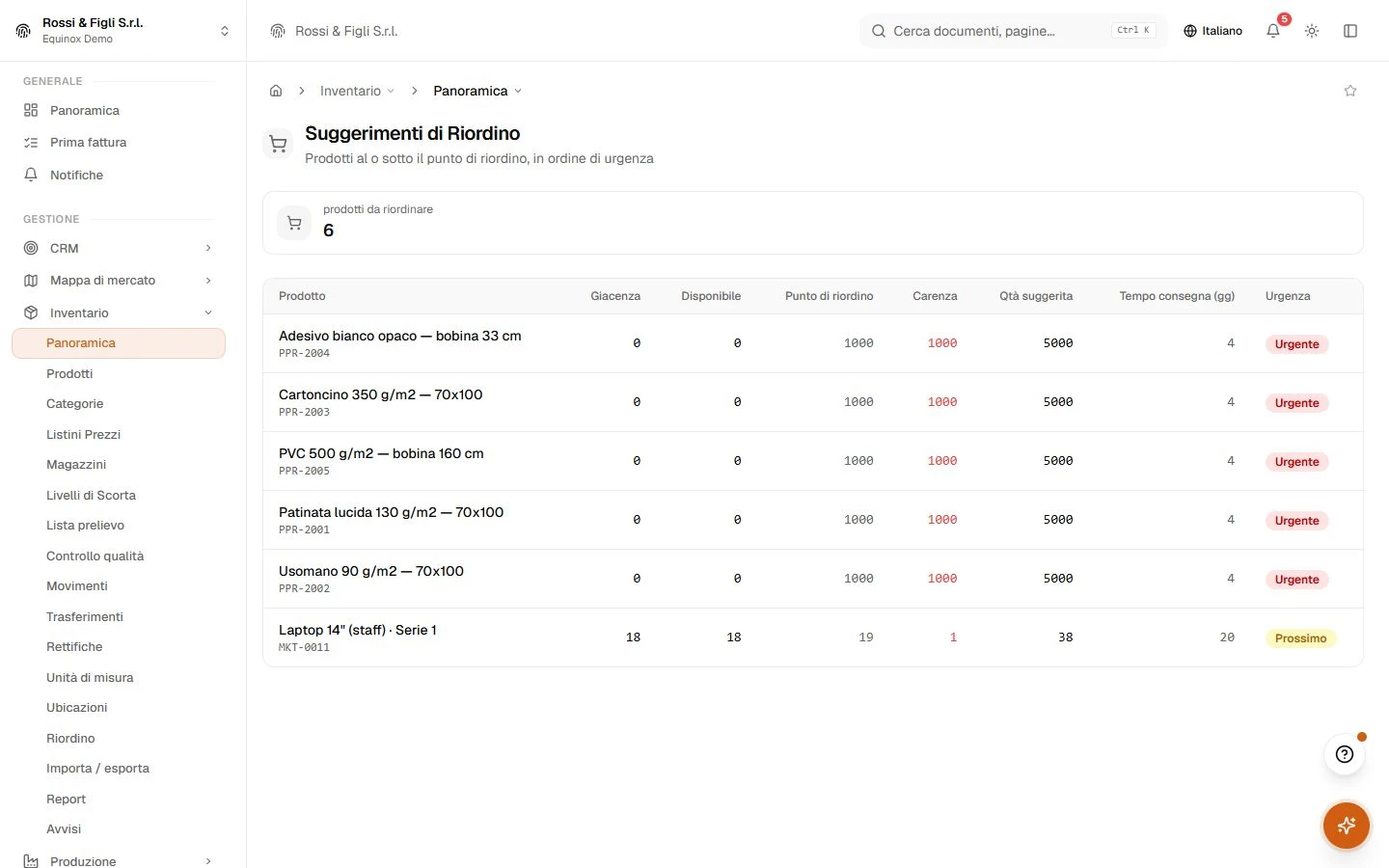Click the Rossi & Figli fingerprint logo
Image resolution: width=1389 pixels, height=868 pixels.
pos(23,31)
